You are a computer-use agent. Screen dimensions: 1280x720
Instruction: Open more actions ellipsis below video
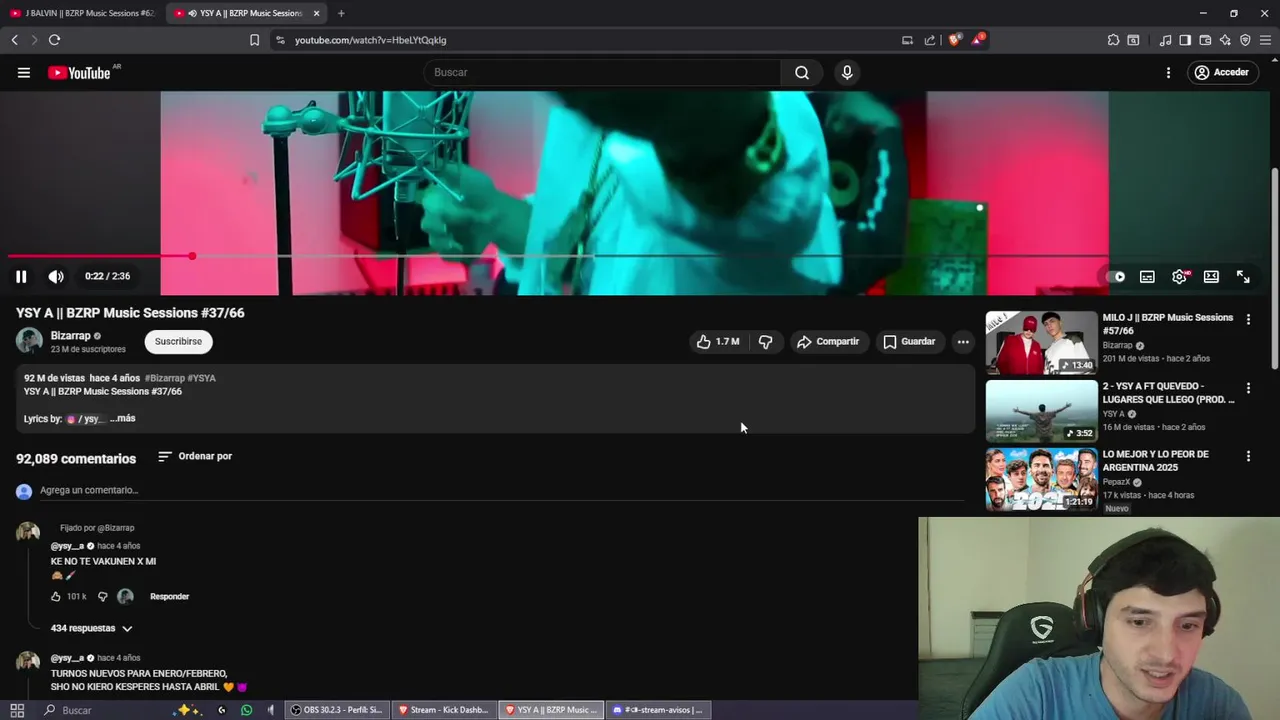pos(963,342)
